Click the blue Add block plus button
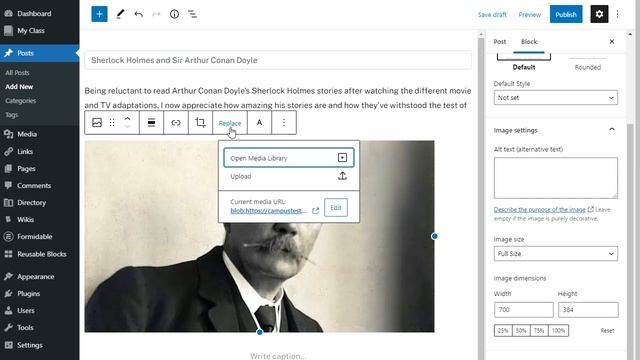The height and width of the screenshot is (360, 640). pyautogui.click(x=99, y=14)
